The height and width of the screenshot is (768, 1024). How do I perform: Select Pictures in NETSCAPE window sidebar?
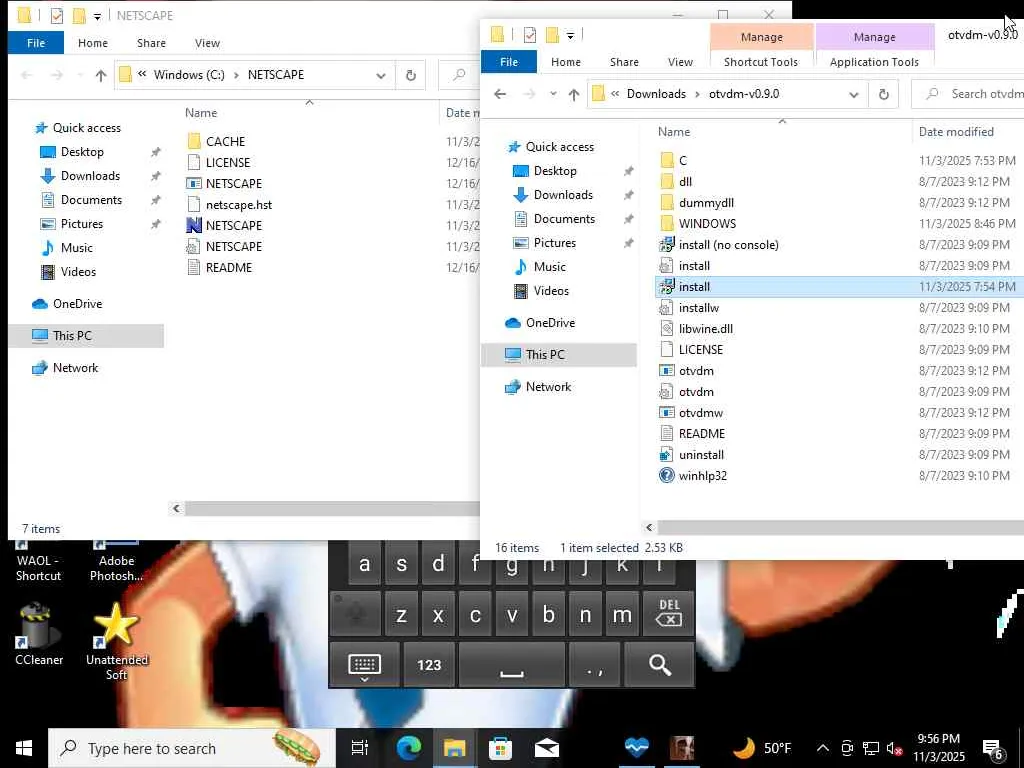coord(82,224)
